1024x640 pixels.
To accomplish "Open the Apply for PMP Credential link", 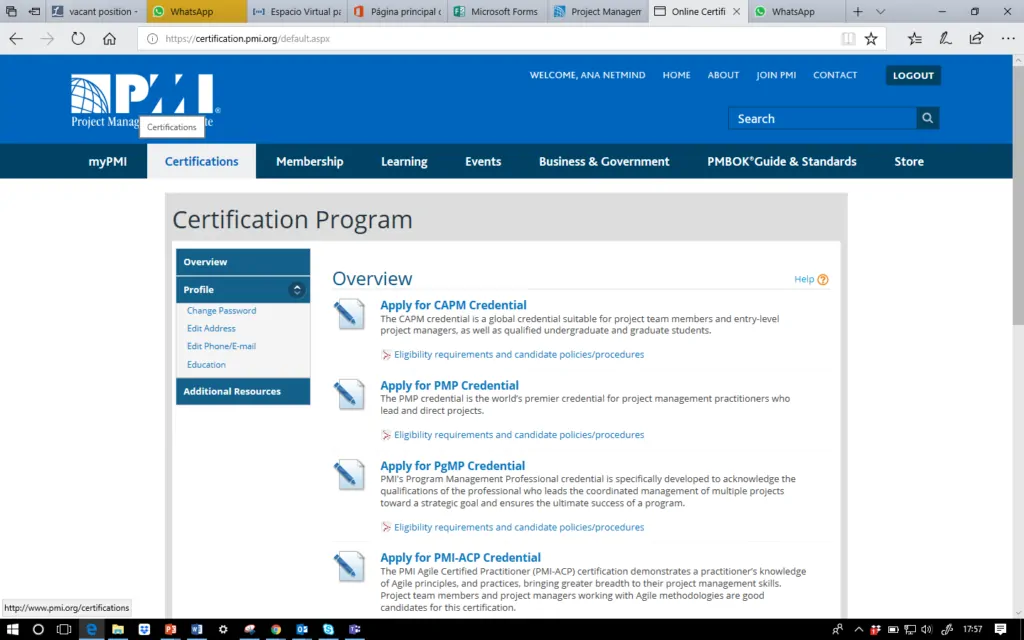I will [449, 385].
